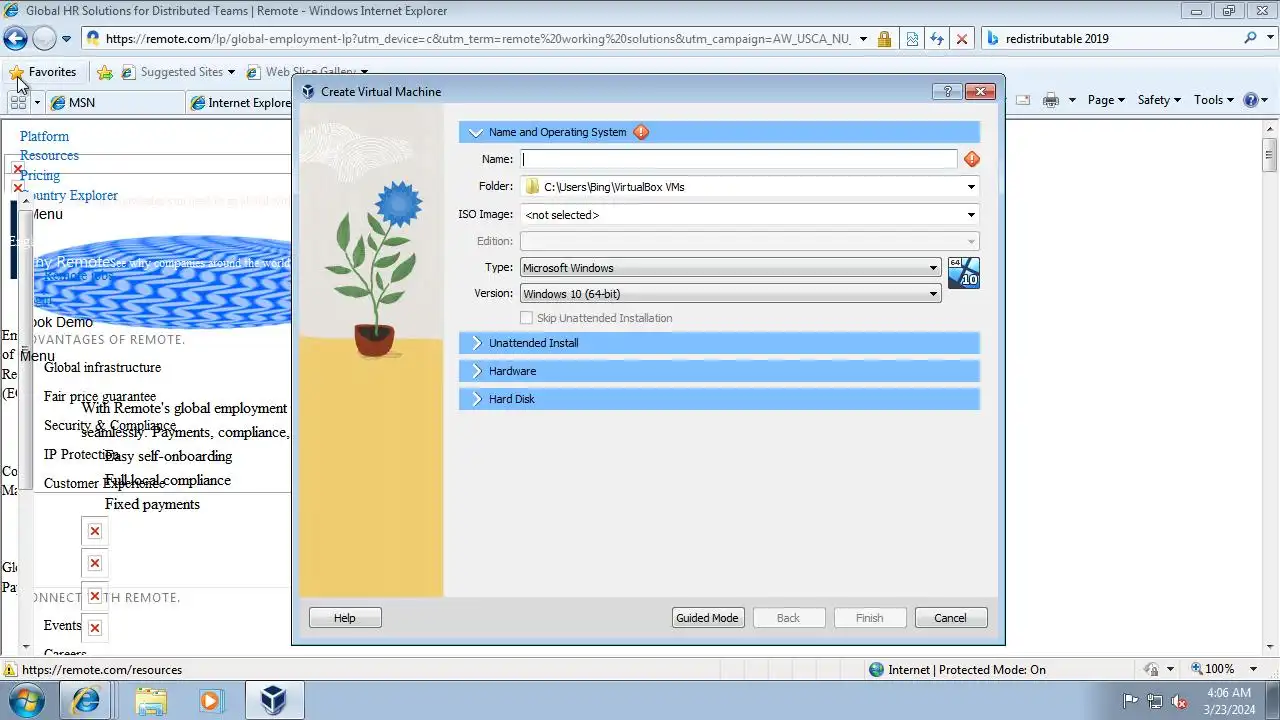Open Windows Explorer folder icon in taskbar
Screen dimensions: 1280x720
tap(151, 700)
